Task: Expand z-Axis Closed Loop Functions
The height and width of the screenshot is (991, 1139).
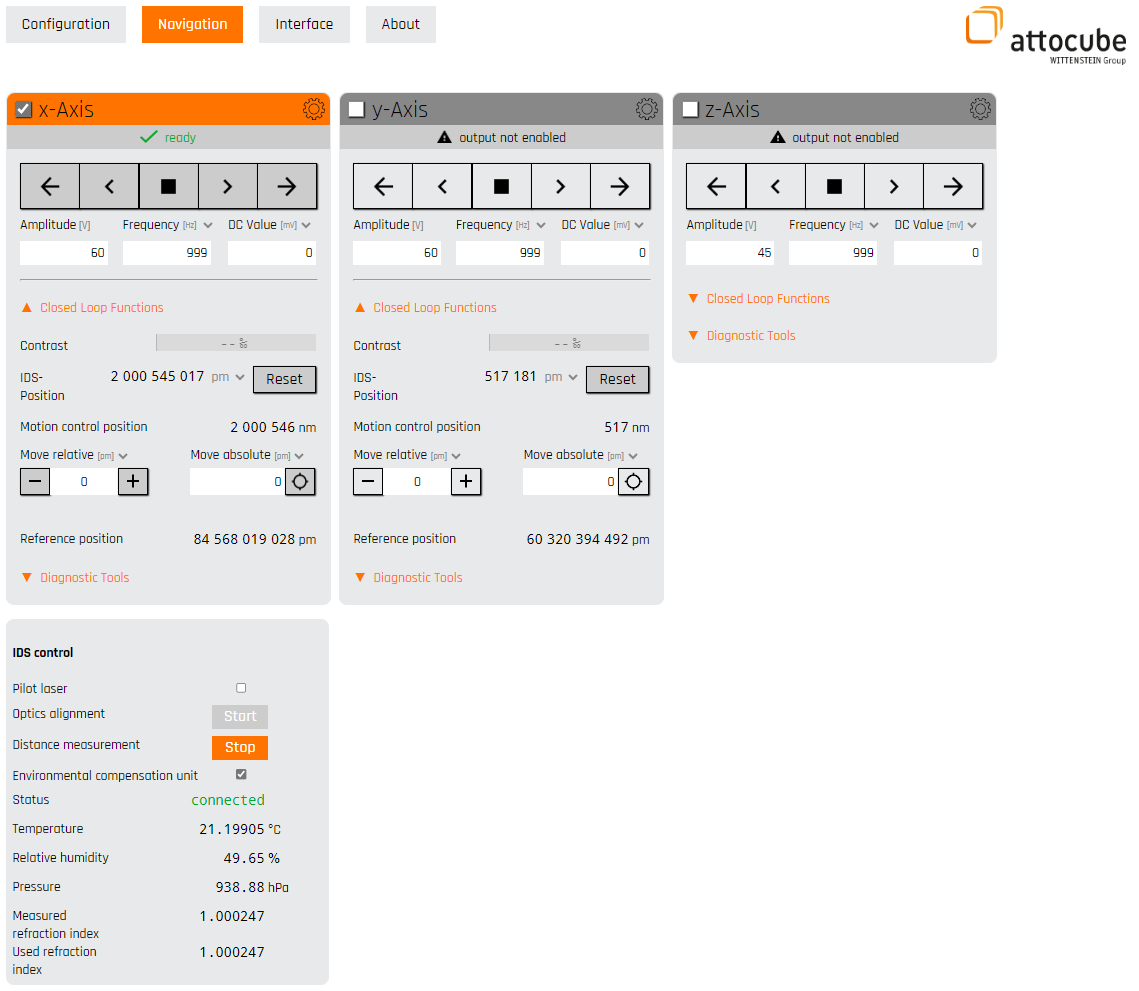Action: click(767, 299)
